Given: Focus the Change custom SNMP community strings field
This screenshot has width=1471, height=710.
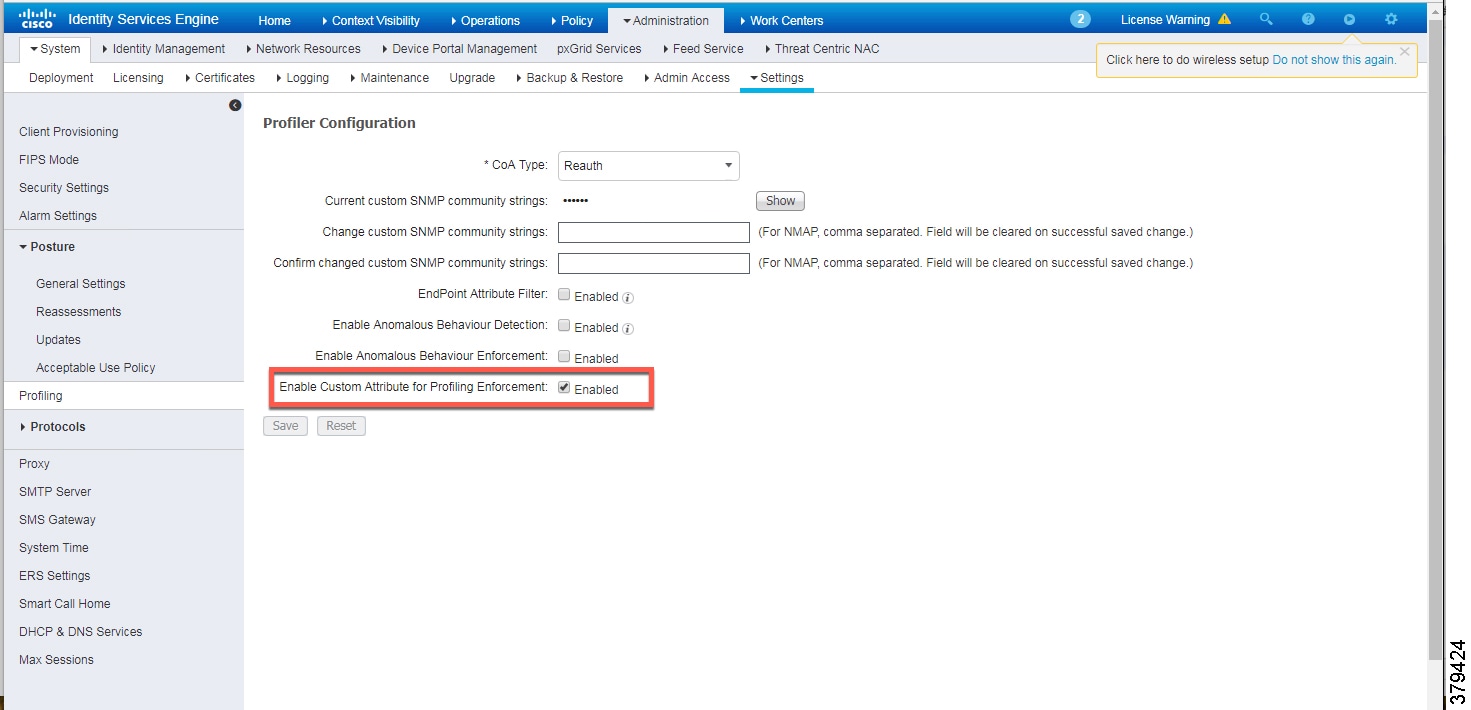Looking at the screenshot, I should (x=653, y=233).
